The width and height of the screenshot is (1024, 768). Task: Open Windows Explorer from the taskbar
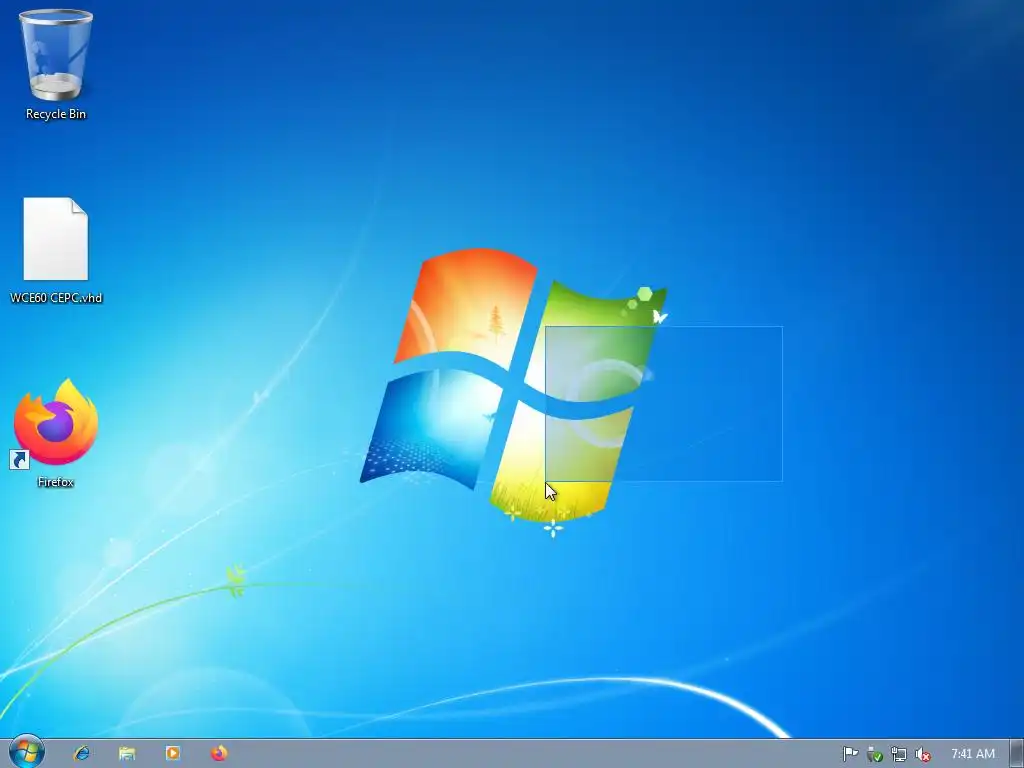127,753
